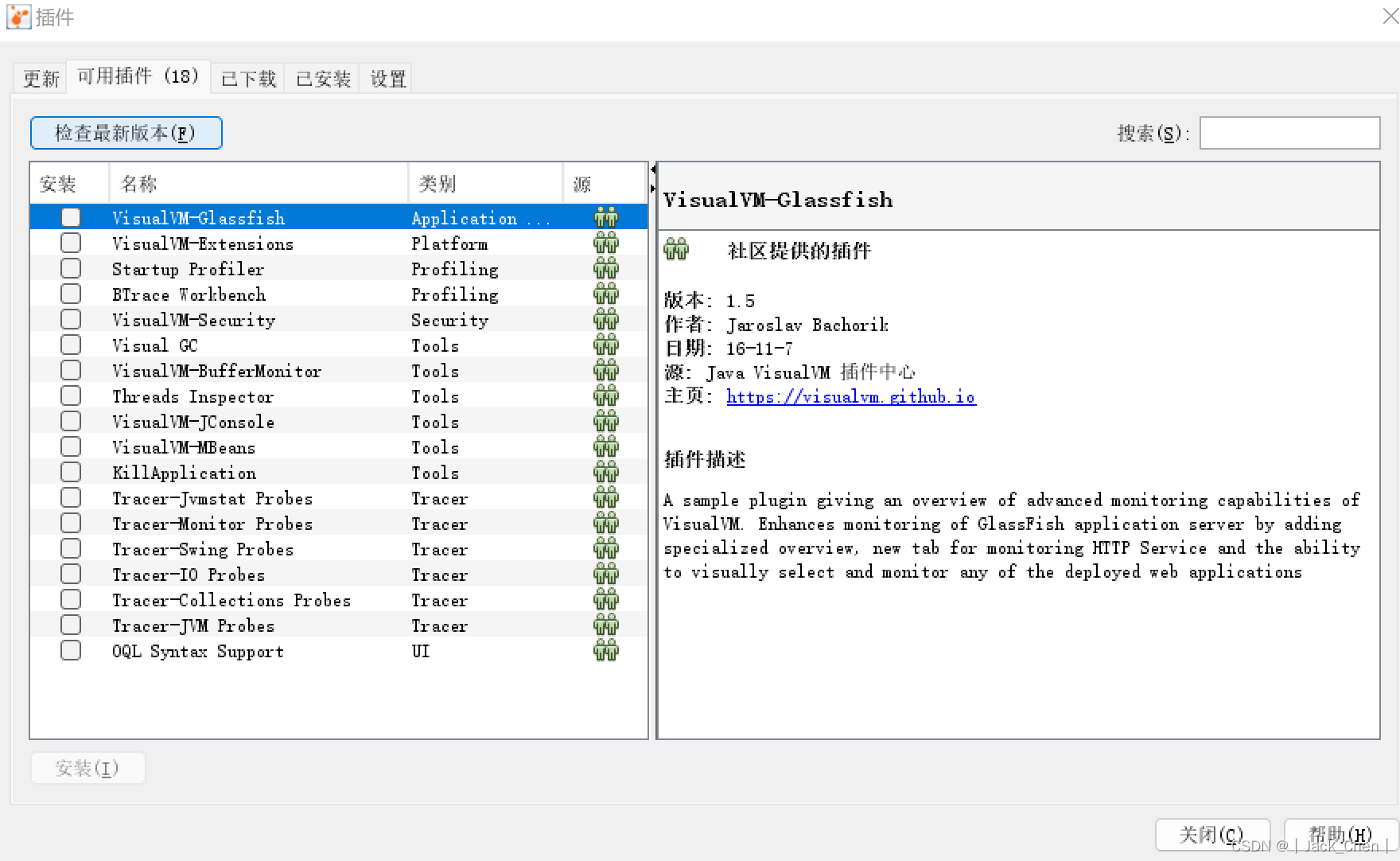Click the VisualVM app icon in title bar

click(18, 17)
